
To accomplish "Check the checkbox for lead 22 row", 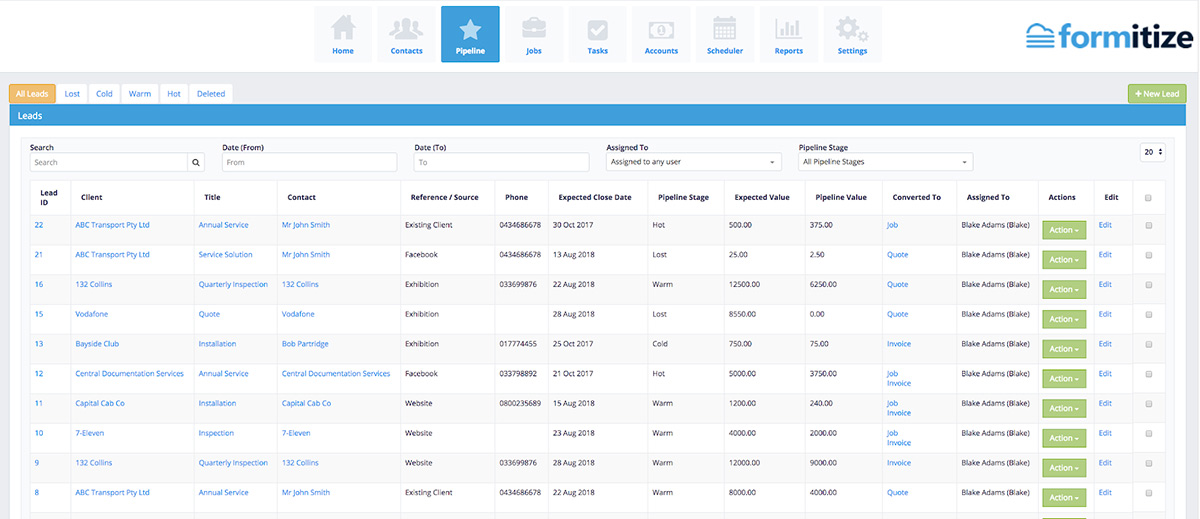I will pos(1148,226).
